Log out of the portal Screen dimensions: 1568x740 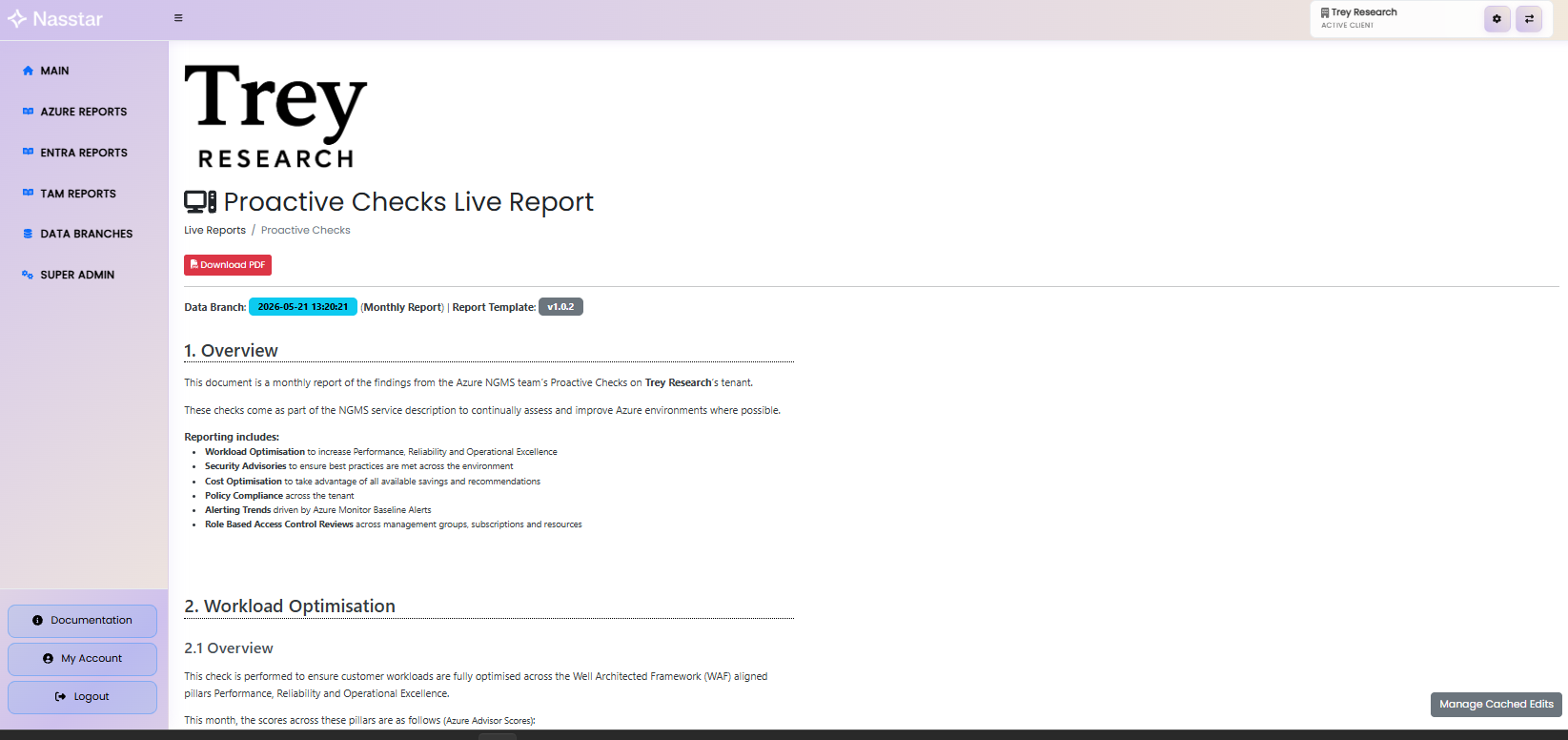tap(82, 697)
